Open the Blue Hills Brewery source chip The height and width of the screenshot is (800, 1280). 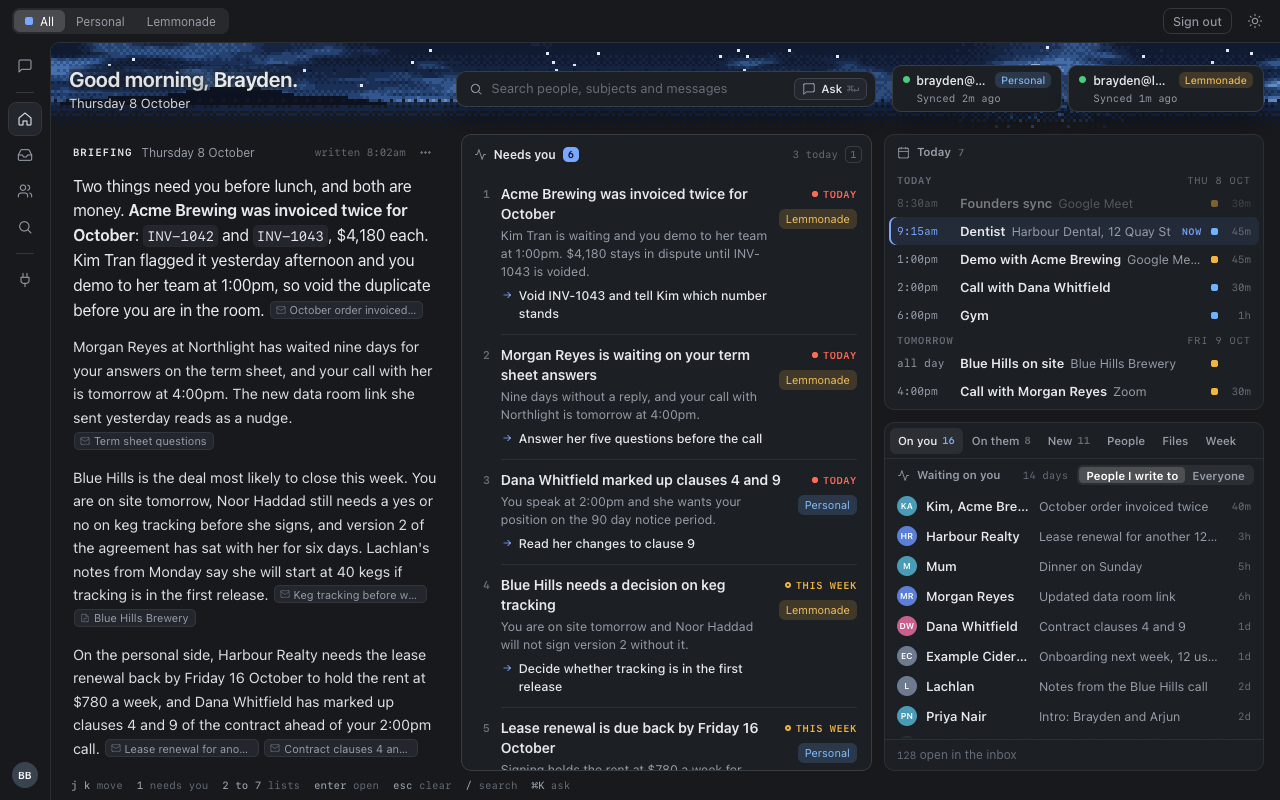(x=135, y=618)
